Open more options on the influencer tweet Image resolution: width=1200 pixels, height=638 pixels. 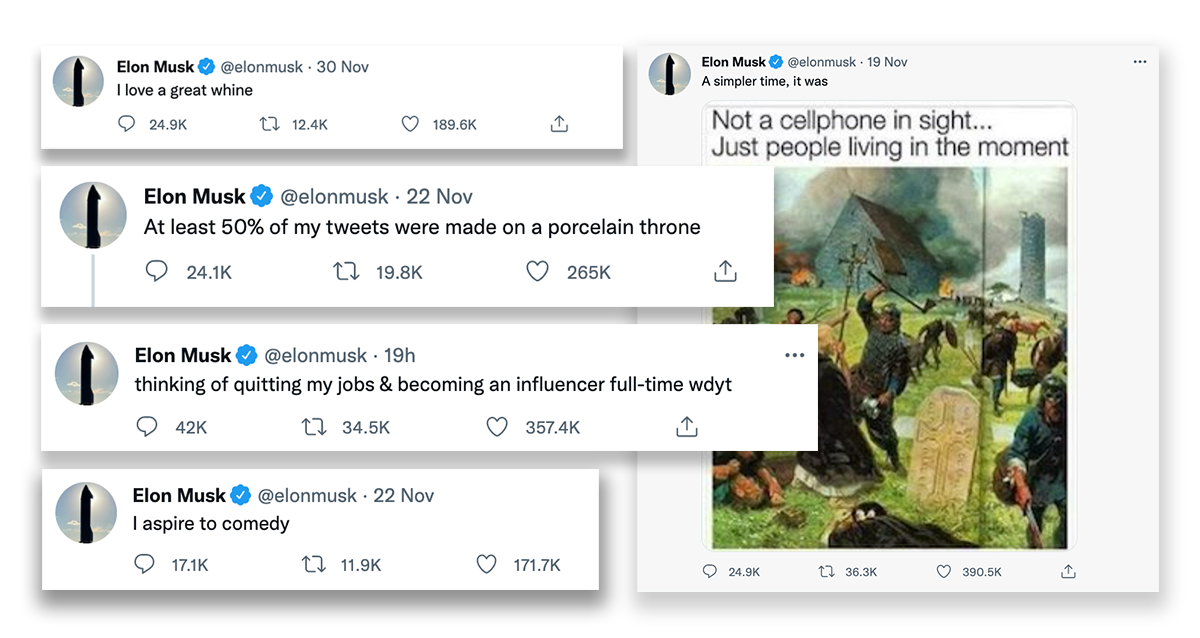tap(795, 355)
